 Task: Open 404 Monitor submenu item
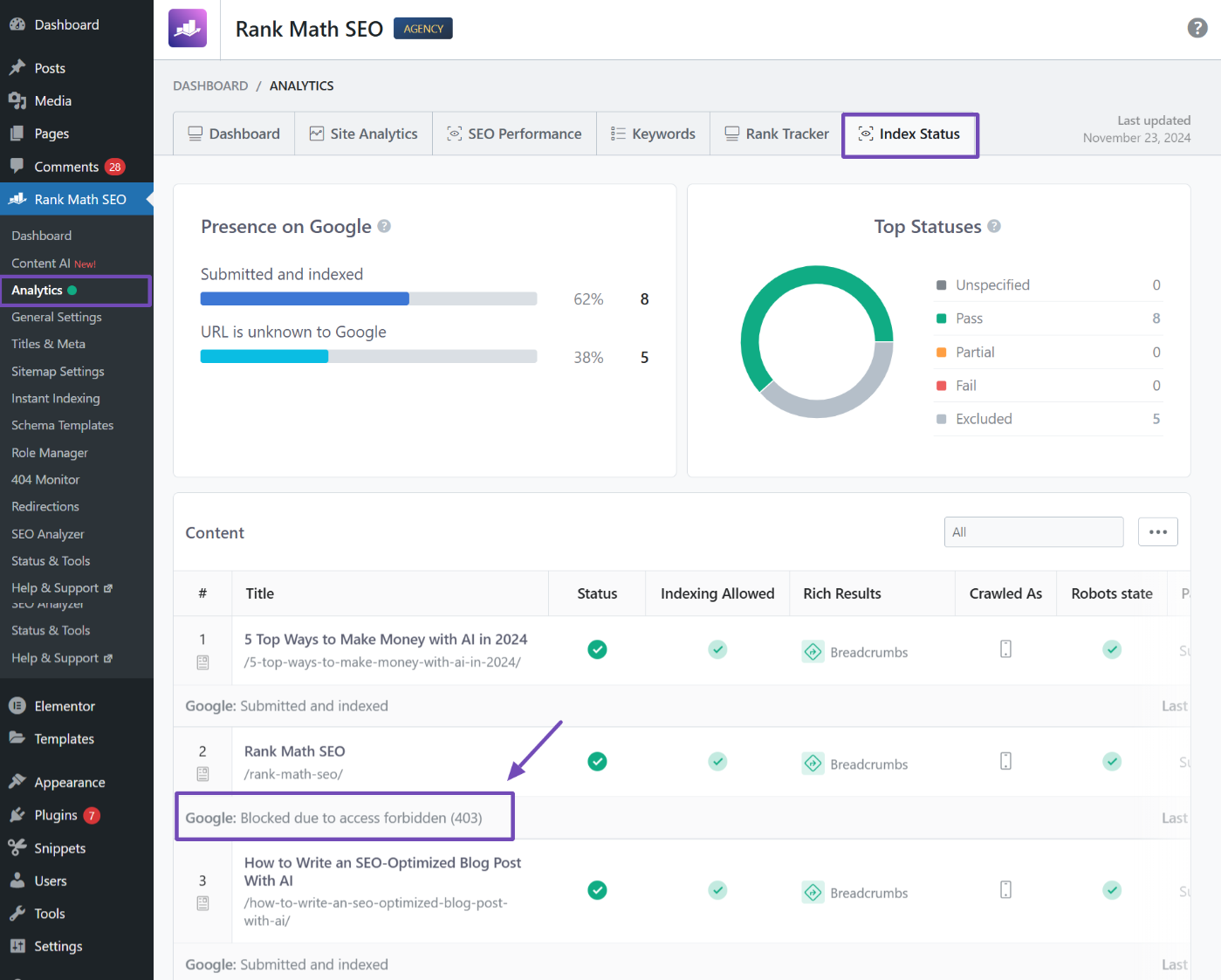pyautogui.click(x=45, y=479)
